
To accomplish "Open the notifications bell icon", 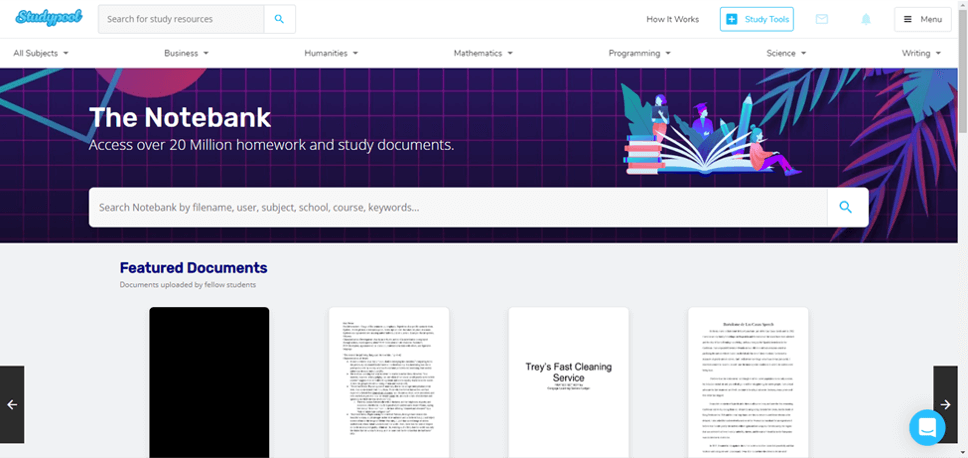I will click(866, 19).
